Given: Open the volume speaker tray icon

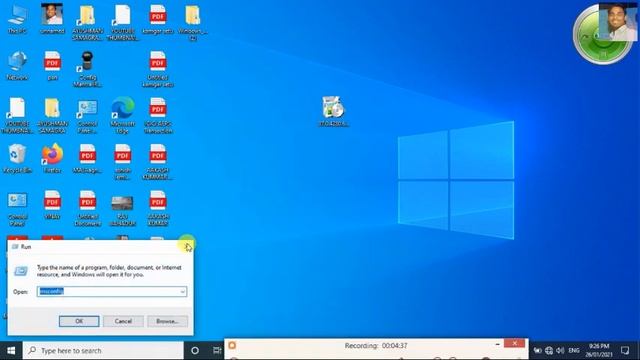Looking at the screenshot, I should (560, 350).
